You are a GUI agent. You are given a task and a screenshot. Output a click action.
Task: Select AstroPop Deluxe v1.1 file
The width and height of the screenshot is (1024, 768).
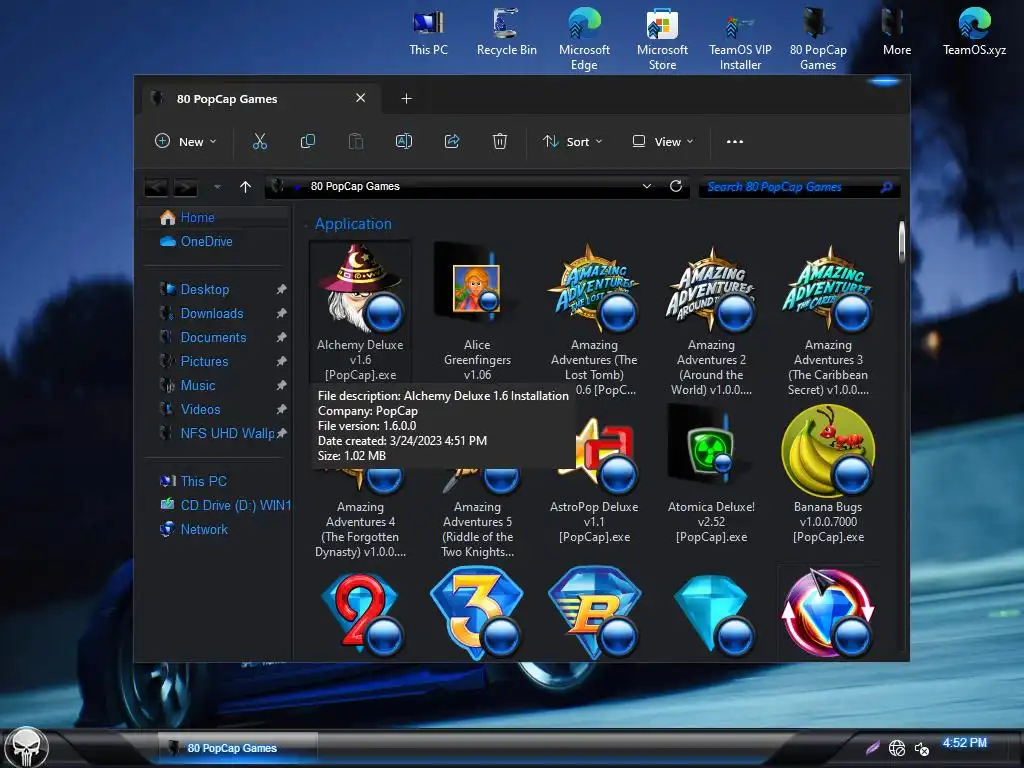click(x=594, y=481)
